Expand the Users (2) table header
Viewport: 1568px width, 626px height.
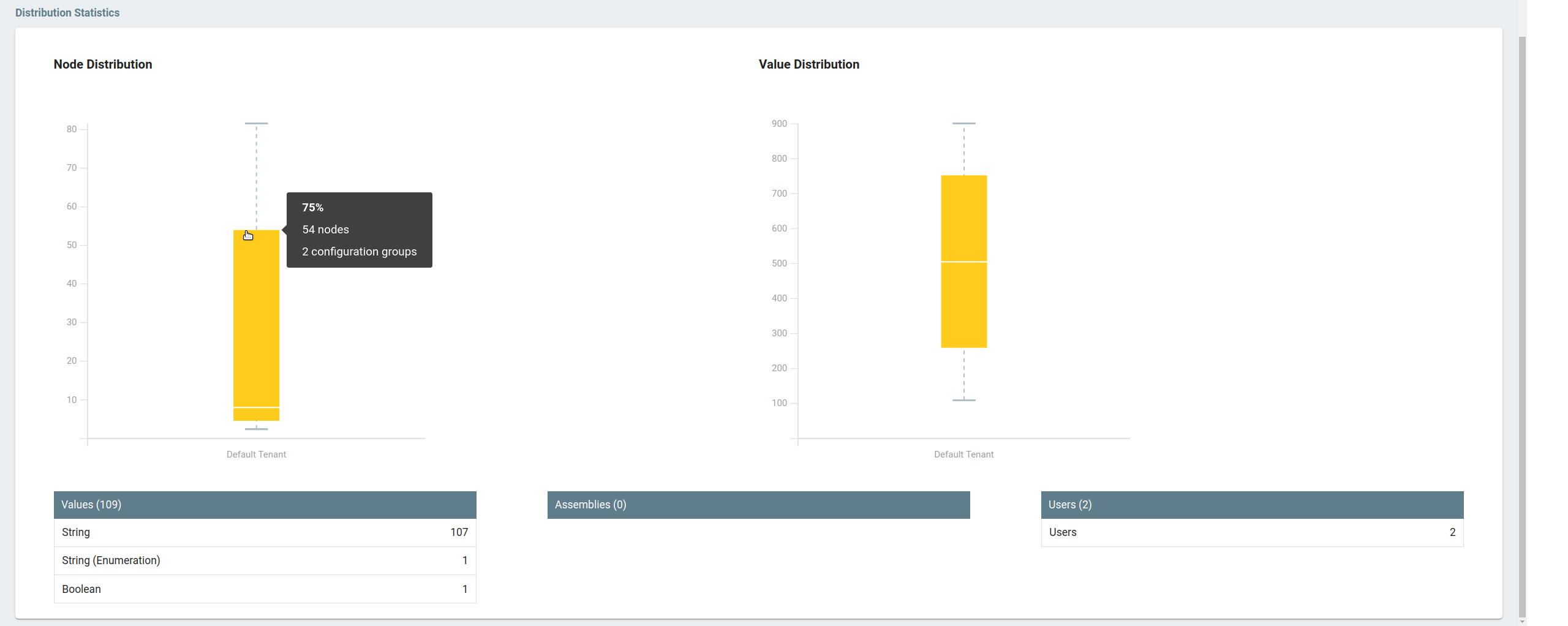click(1253, 504)
